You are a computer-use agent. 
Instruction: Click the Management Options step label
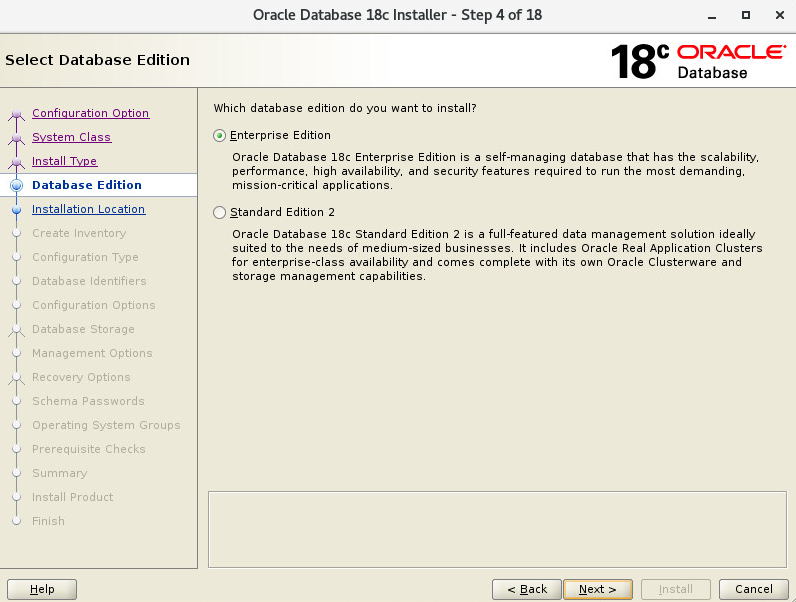(92, 353)
